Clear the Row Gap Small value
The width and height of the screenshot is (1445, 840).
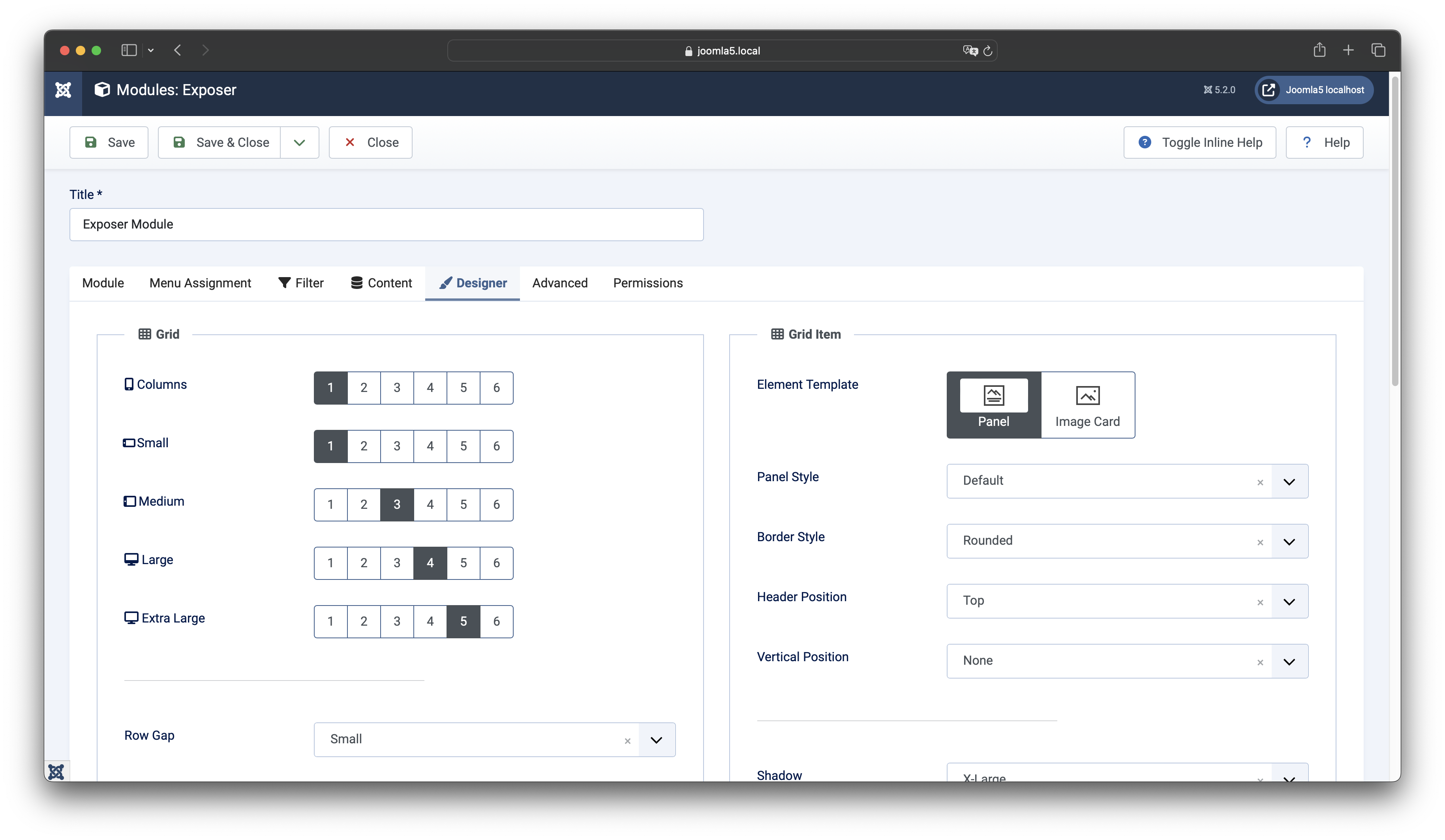coord(627,741)
